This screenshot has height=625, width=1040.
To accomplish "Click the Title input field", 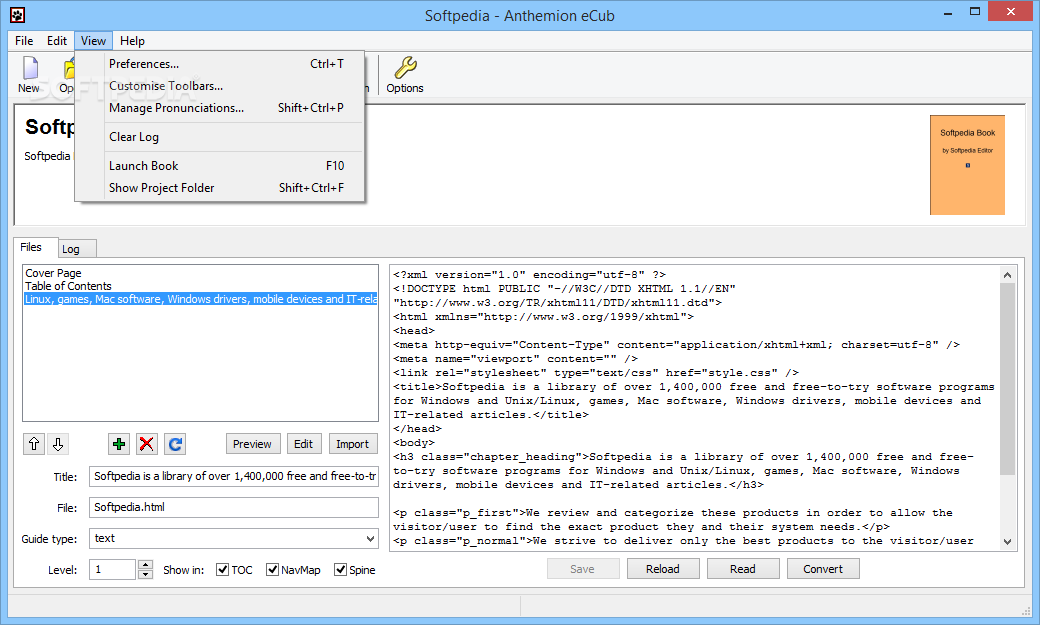I will click(233, 476).
